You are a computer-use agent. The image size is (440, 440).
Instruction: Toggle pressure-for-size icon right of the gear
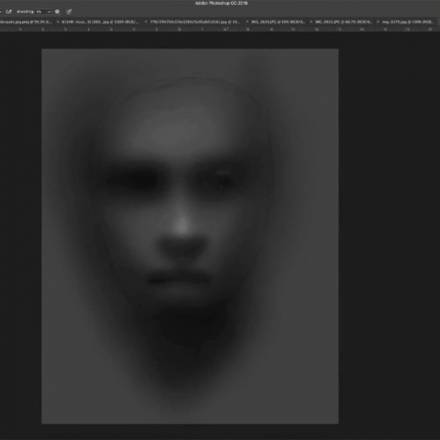pyautogui.click(x=69, y=12)
